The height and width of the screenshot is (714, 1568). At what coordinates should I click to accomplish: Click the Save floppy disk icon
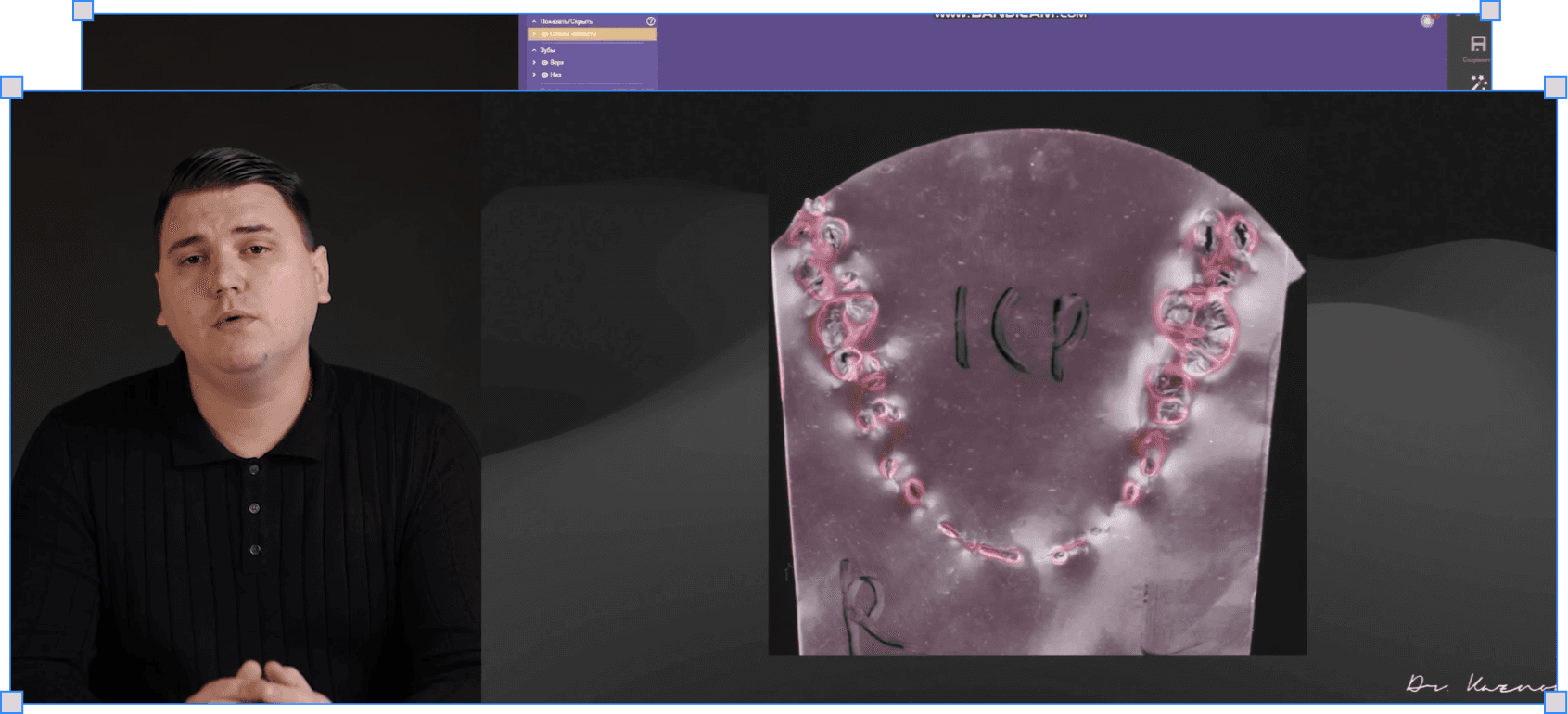pos(1478,44)
